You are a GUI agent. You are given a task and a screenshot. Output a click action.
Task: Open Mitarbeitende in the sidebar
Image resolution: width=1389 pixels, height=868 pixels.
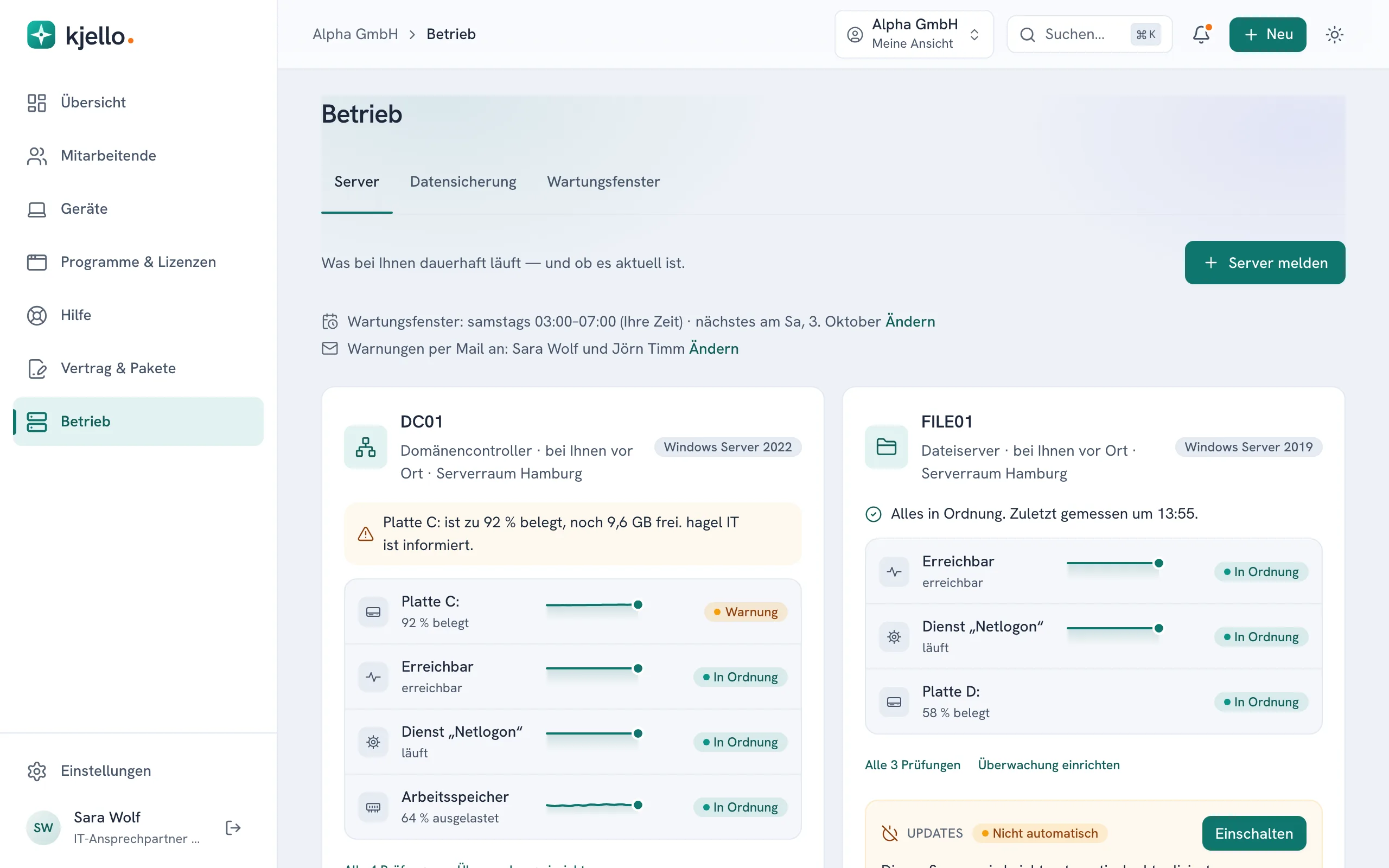pos(138,156)
